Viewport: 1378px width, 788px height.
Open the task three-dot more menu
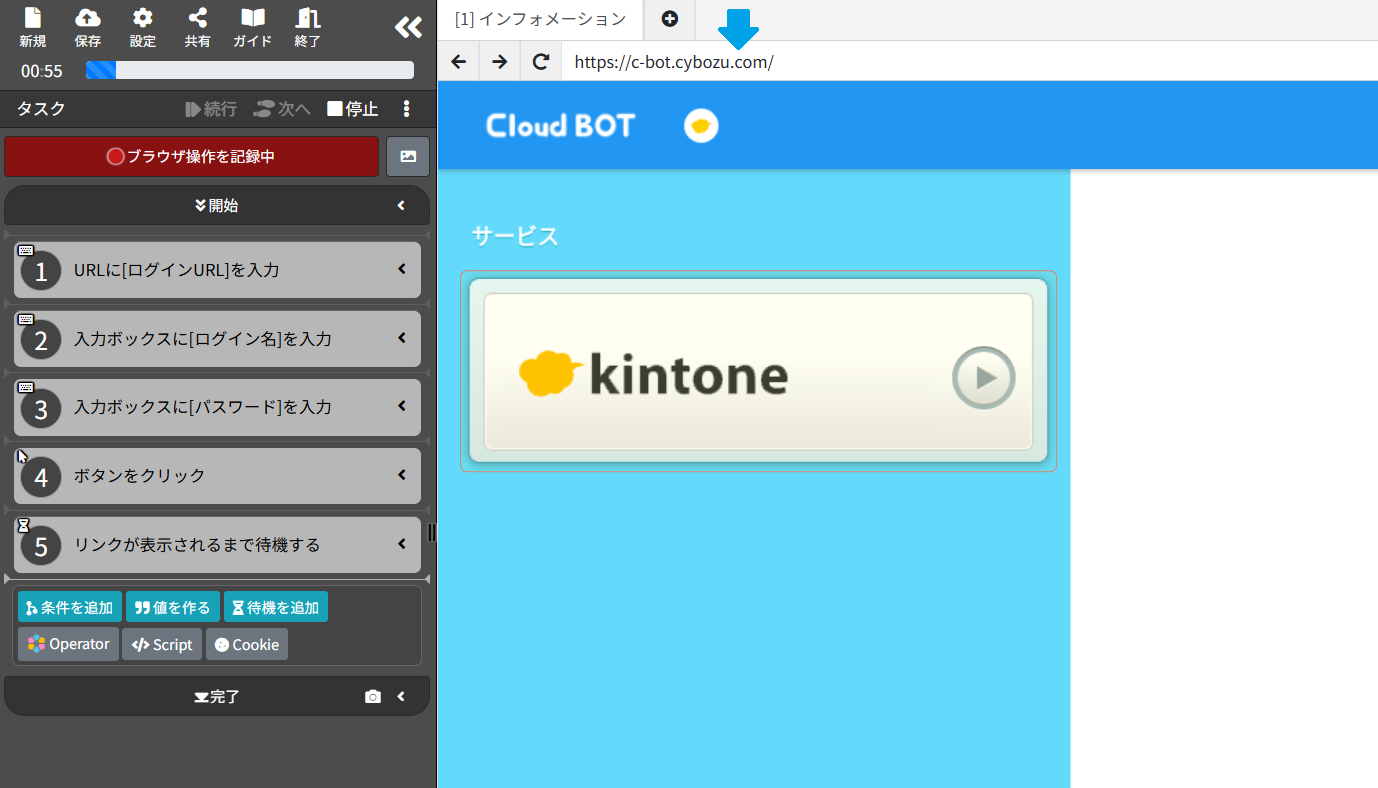(x=406, y=109)
